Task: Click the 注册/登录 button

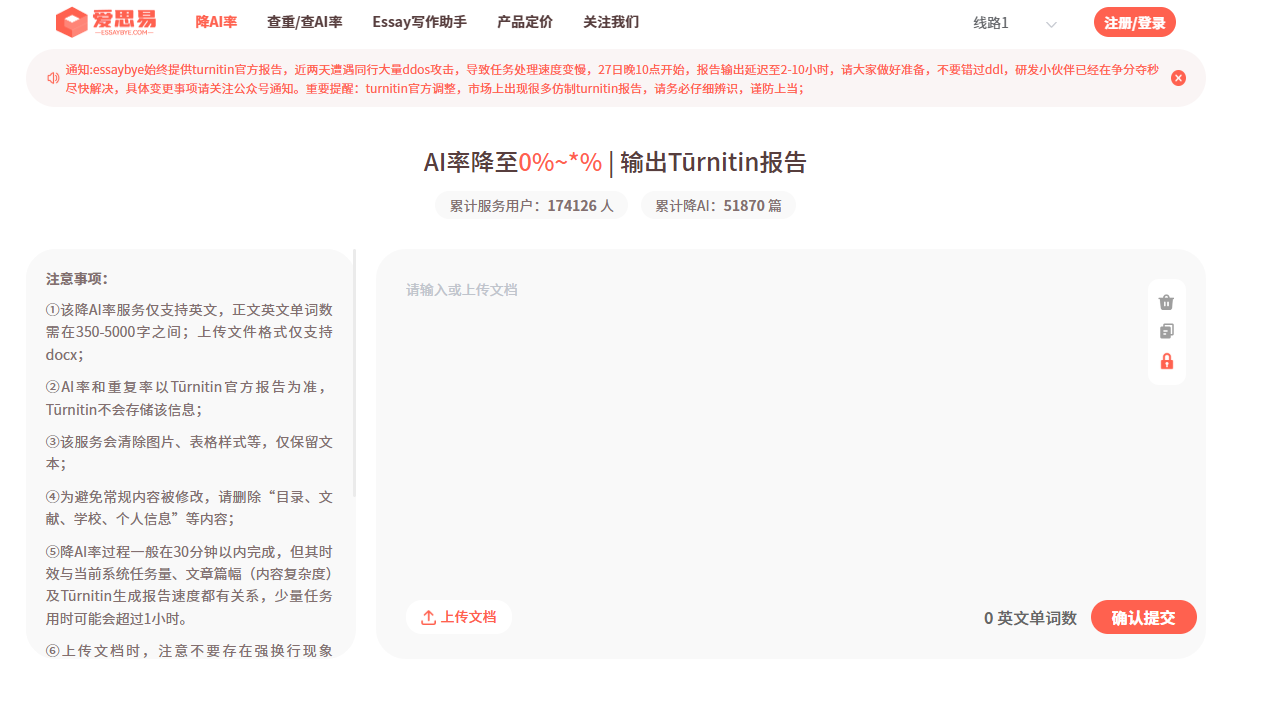Action: [x=1135, y=22]
